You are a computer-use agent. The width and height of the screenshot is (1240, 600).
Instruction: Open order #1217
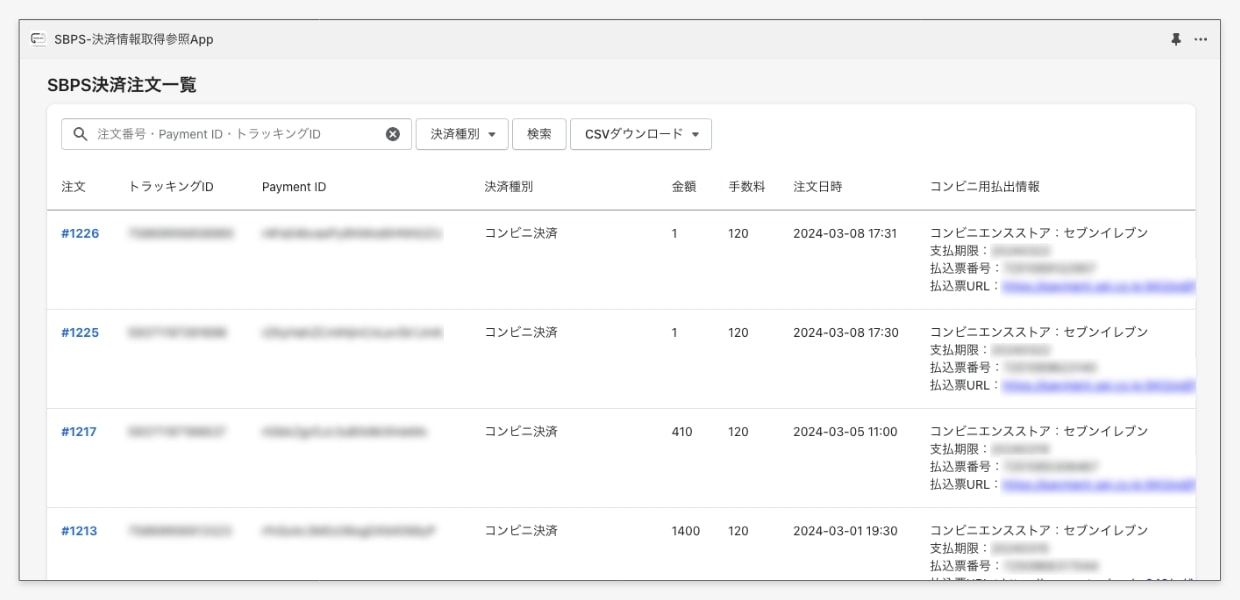tap(79, 432)
